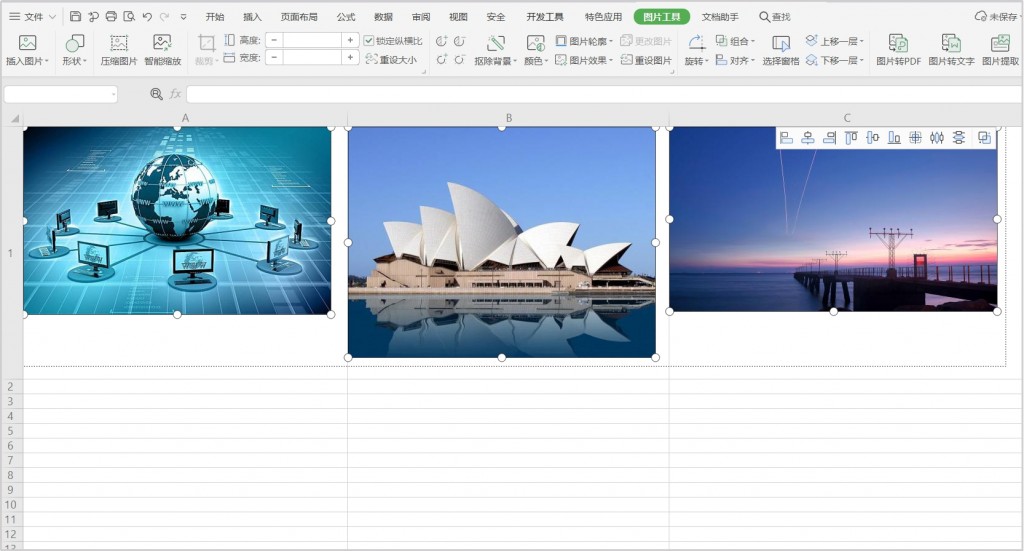Click Reset Picture (重设图片)
Image resolution: width=1024 pixels, height=551 pixels.
pyautogui.click(x=646, y=59)
